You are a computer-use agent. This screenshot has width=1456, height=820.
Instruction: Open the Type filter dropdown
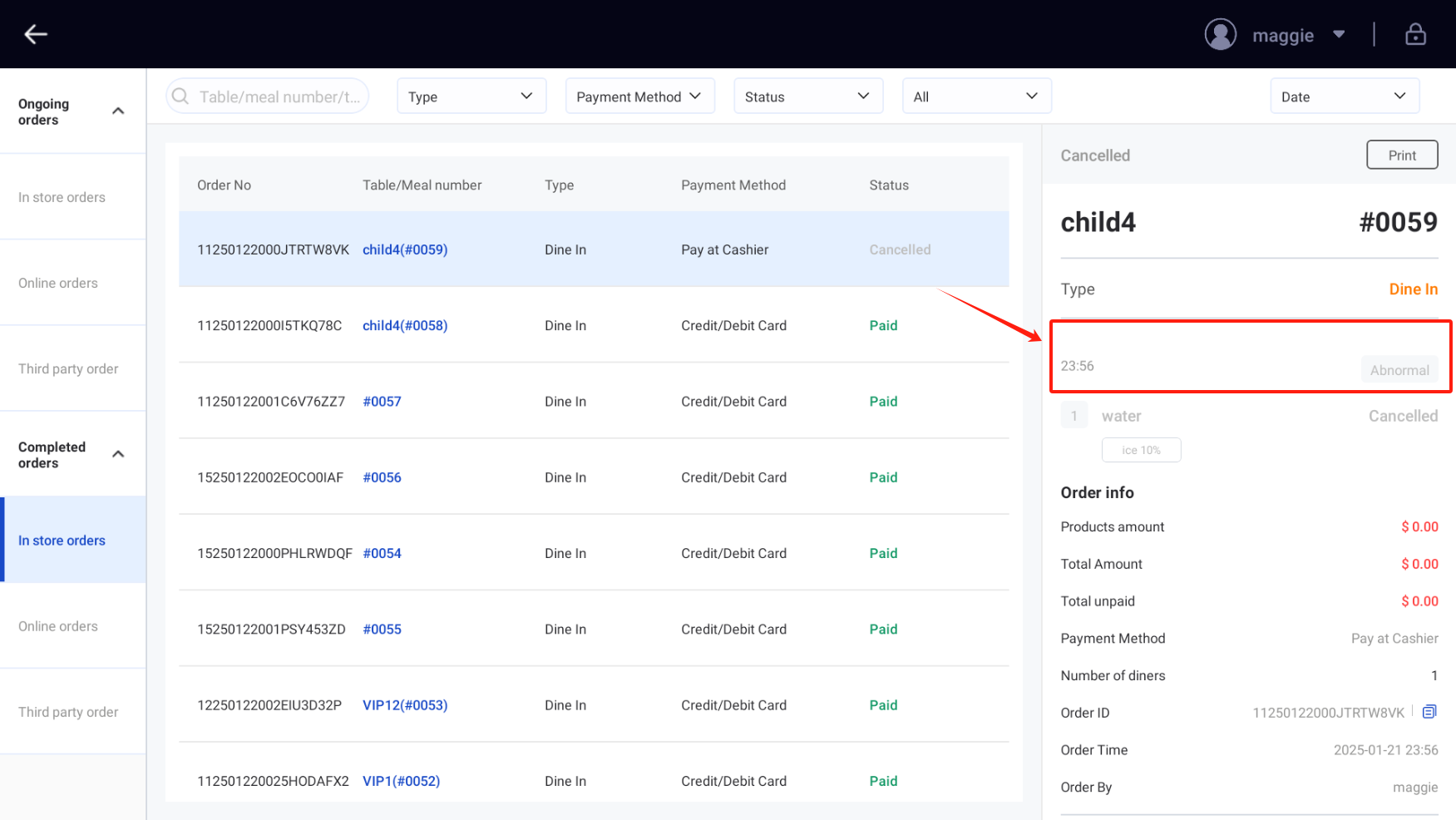471,96
